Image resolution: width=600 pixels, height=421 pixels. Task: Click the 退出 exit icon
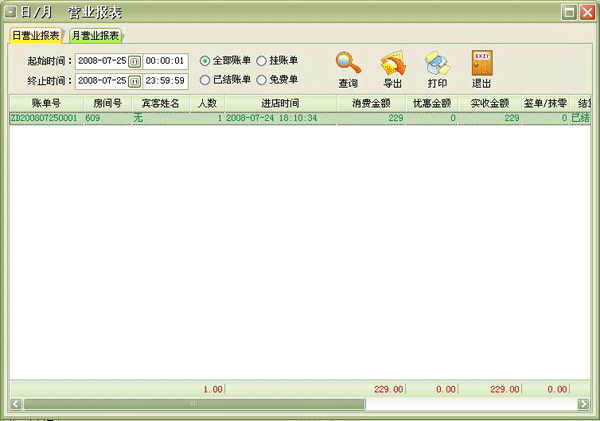481,64
